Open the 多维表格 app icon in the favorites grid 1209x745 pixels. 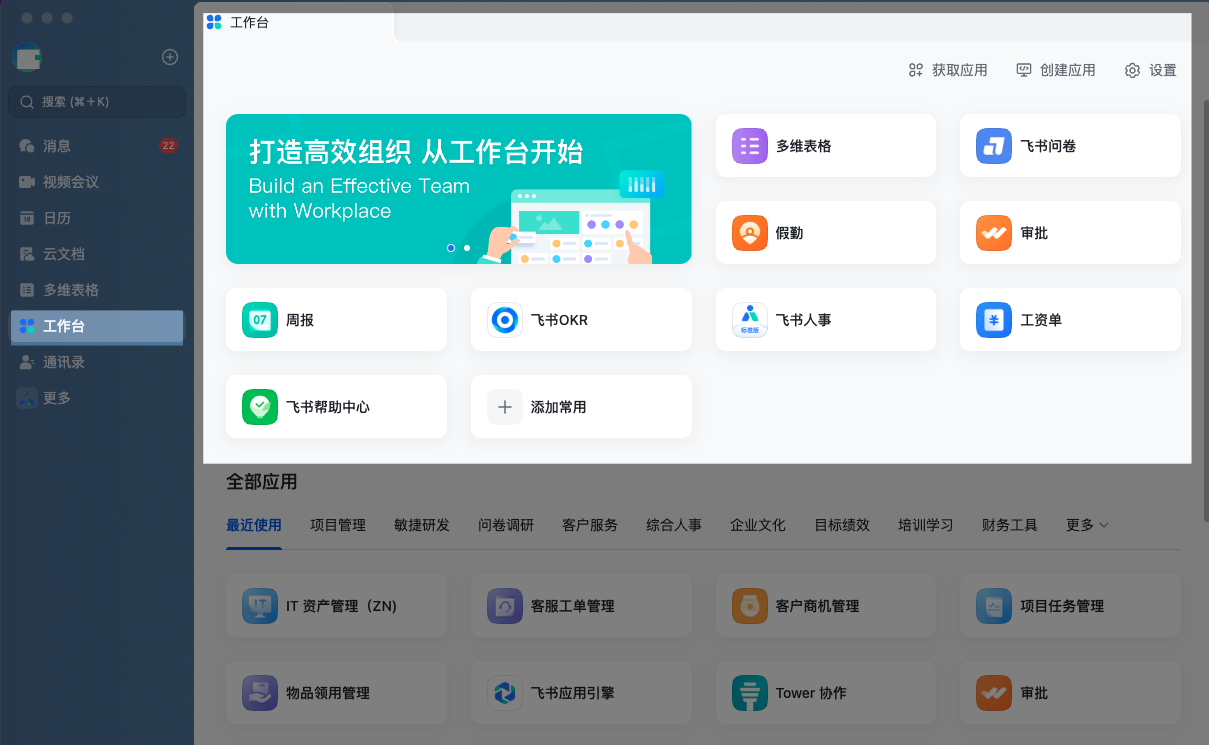coord(749,146)
